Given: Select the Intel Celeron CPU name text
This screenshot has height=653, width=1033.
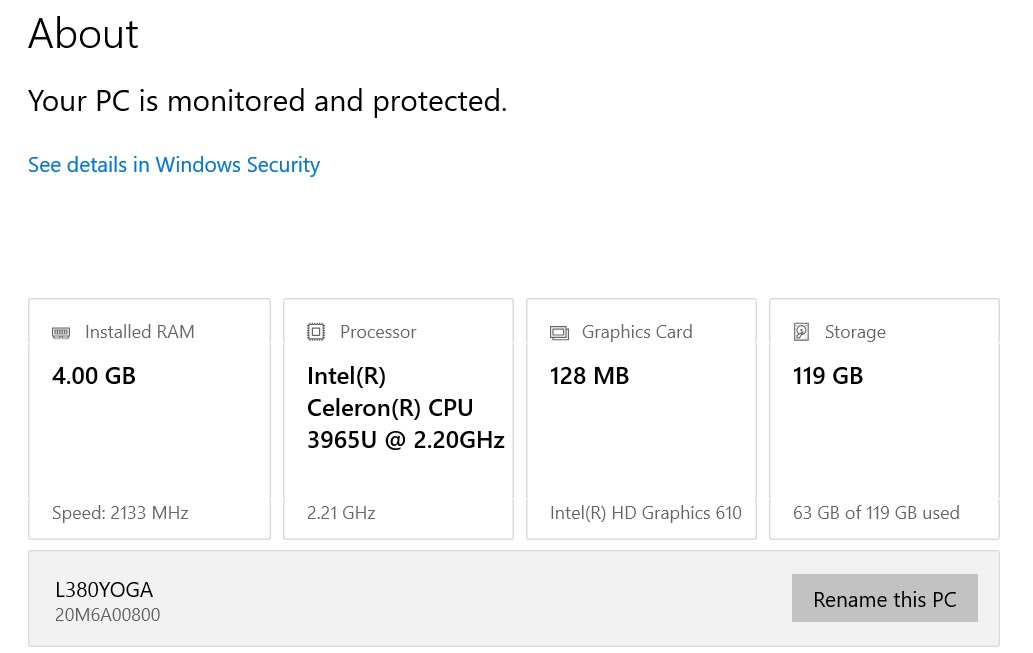Looking at the screenshot, I should coord(405,408).
